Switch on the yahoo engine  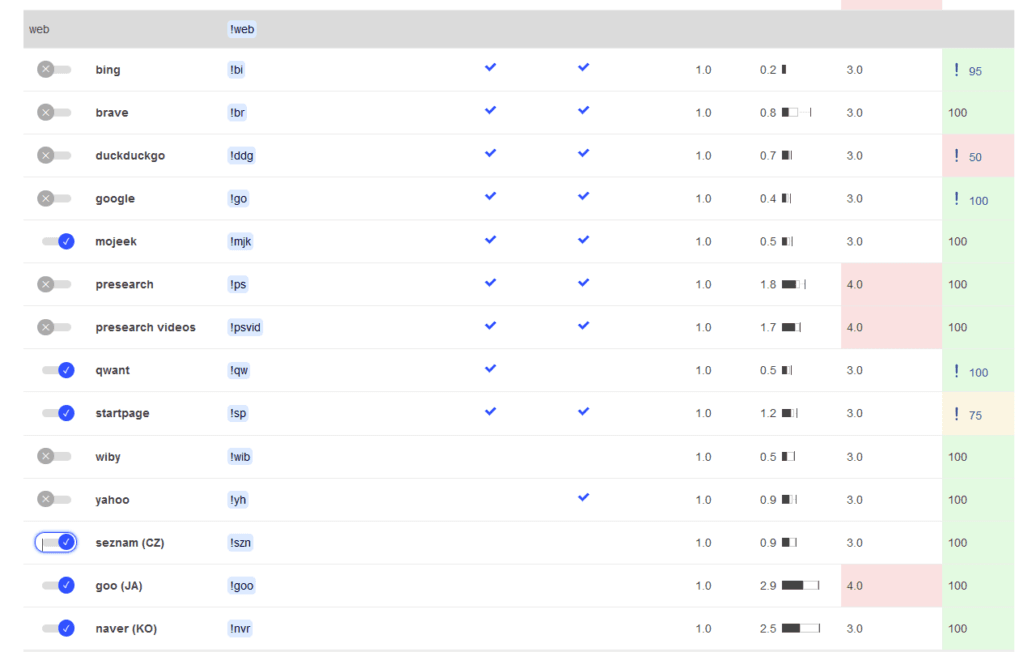tap(54, 499)
